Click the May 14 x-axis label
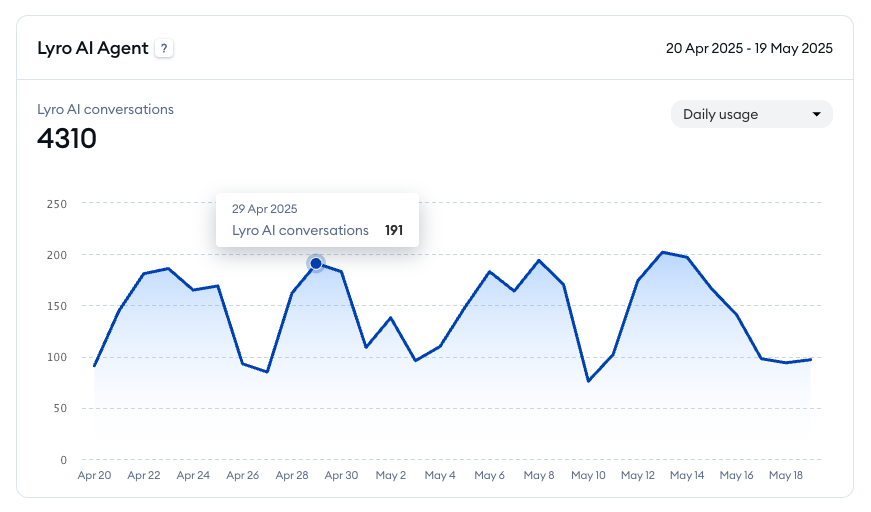 687,475
